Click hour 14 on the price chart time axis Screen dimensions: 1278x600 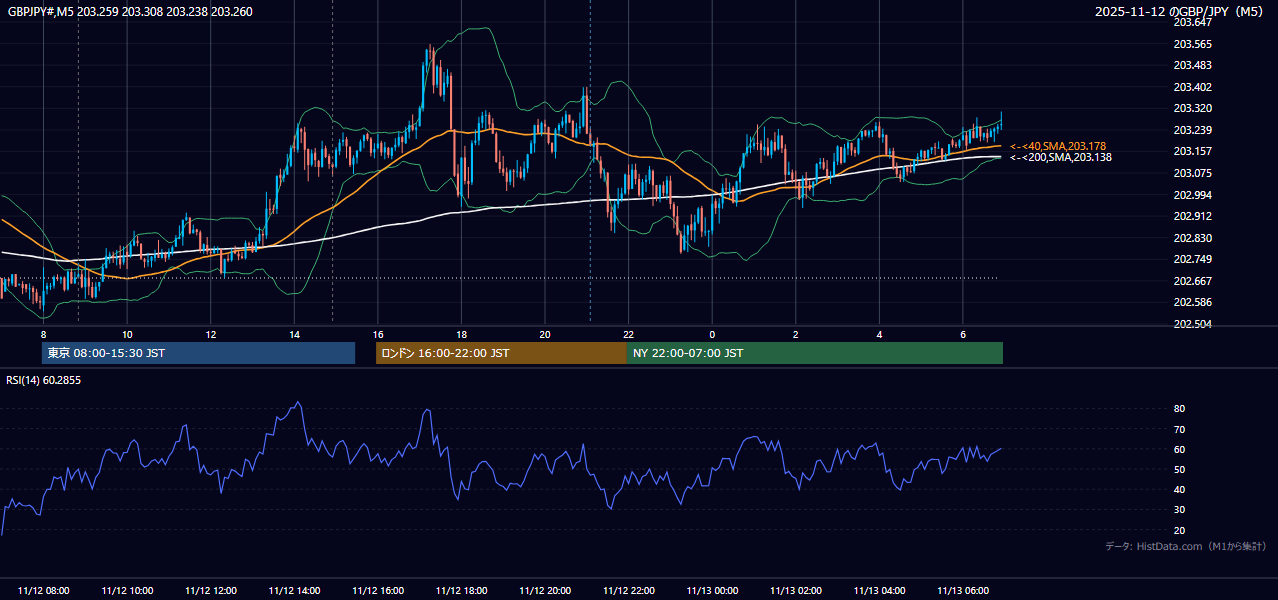294,334
